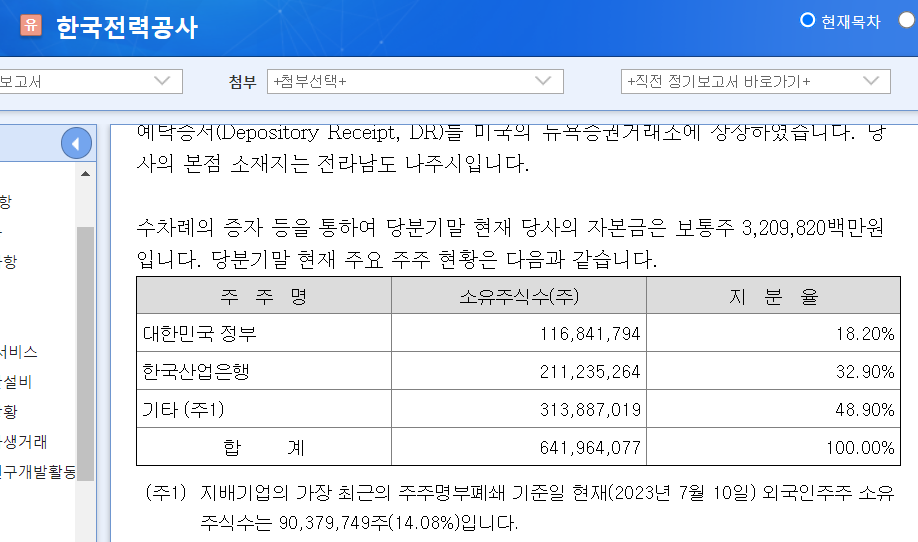Collapse the sidebar with blue arrow button

click(x=76, y=143)
